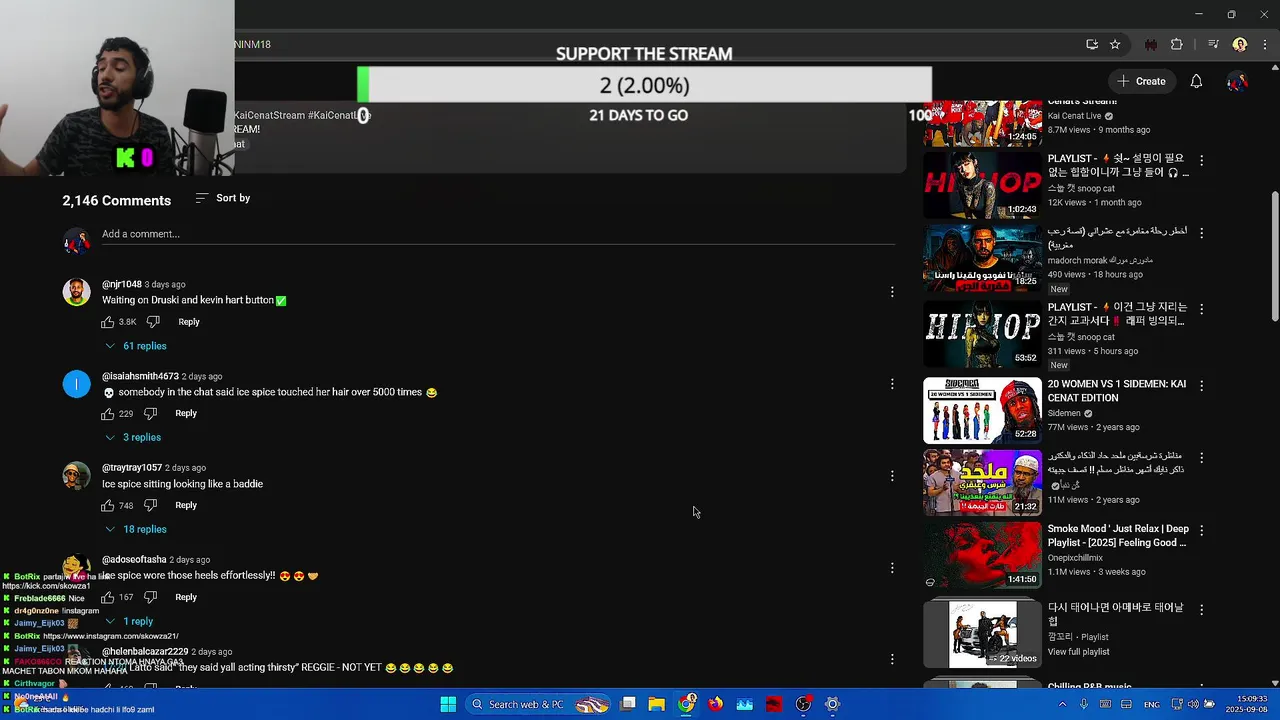Open the YouTube account avatar menu
This screenshot has width=1280, height=720.
[1237, 81]
